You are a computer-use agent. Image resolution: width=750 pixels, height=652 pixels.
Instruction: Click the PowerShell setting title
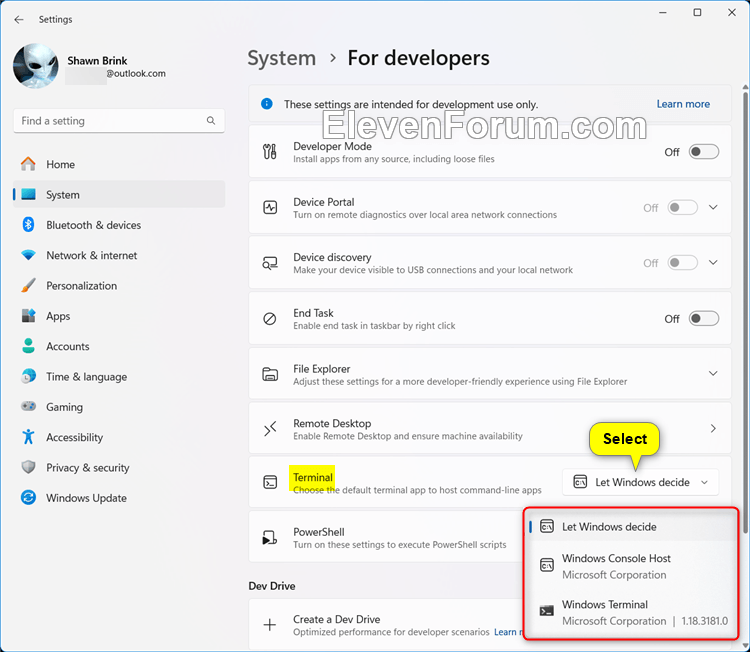pyautogui.click(x=319, y=531)
